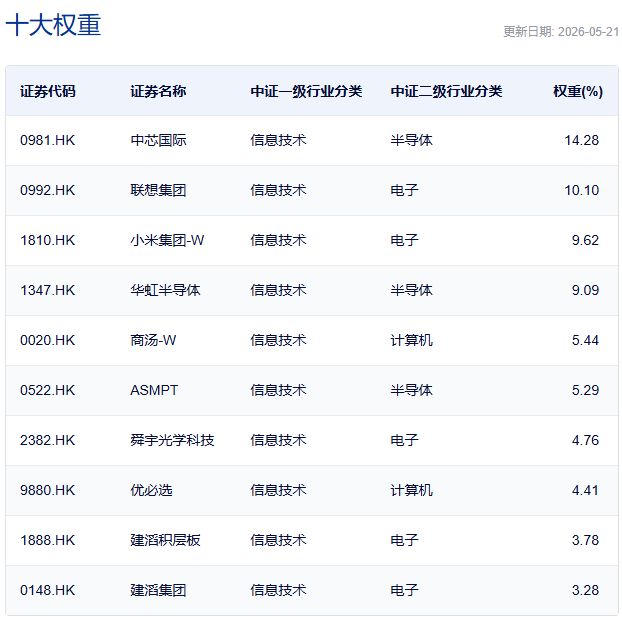This screenshot has width=622, height=621.
Task: Click 信息技术 in the 舜宇光学科技 row
Action: click(278, 440)
